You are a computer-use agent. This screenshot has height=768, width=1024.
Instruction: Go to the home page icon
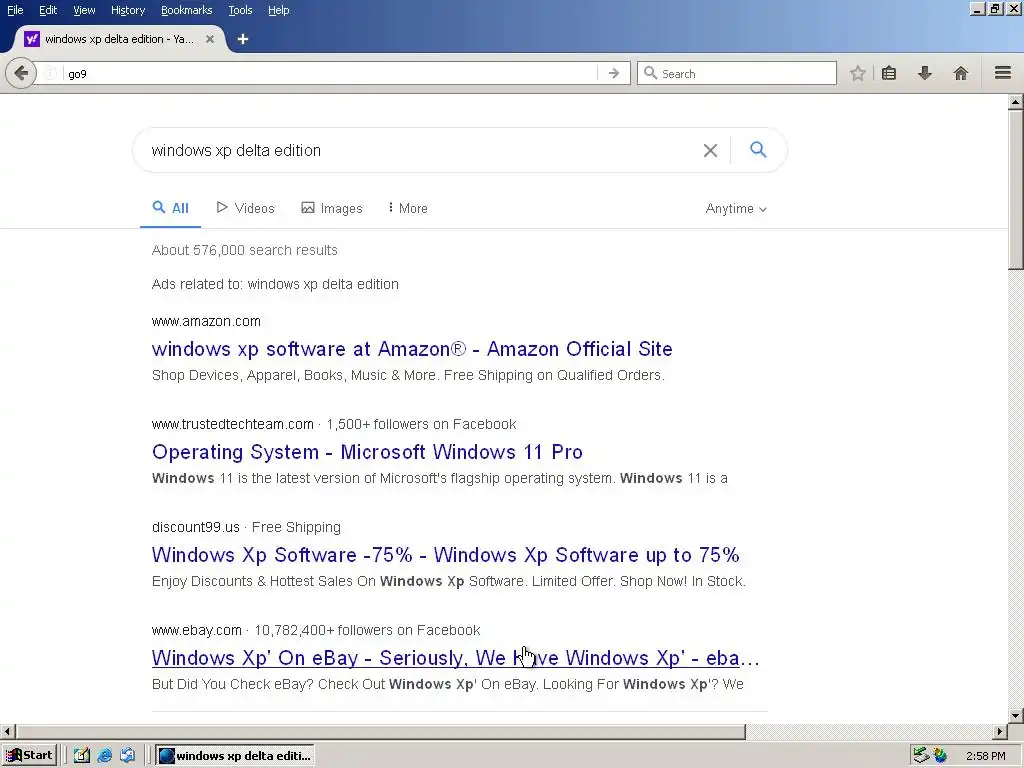click(x=960, y=73)
